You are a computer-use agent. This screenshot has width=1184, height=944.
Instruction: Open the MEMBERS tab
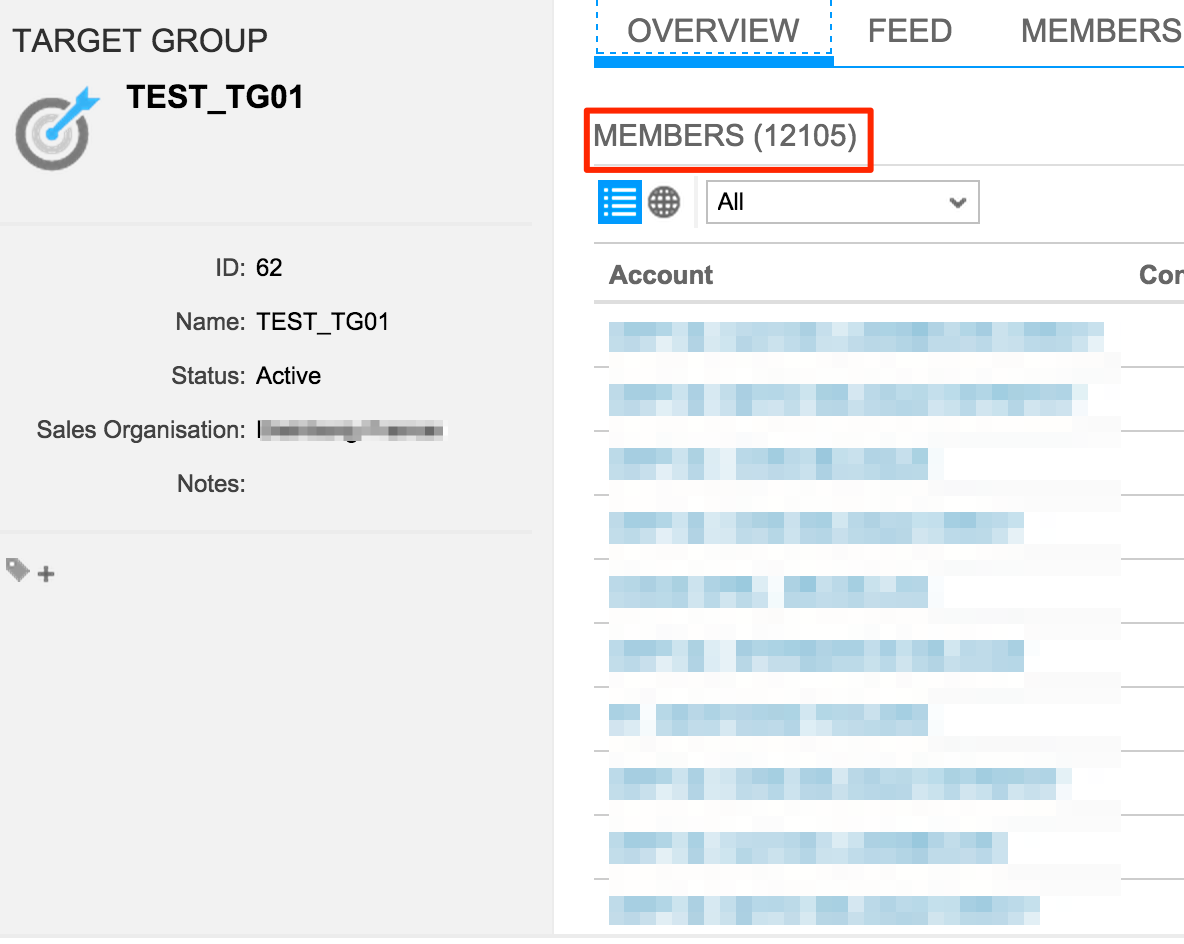tap(1099, 30)
